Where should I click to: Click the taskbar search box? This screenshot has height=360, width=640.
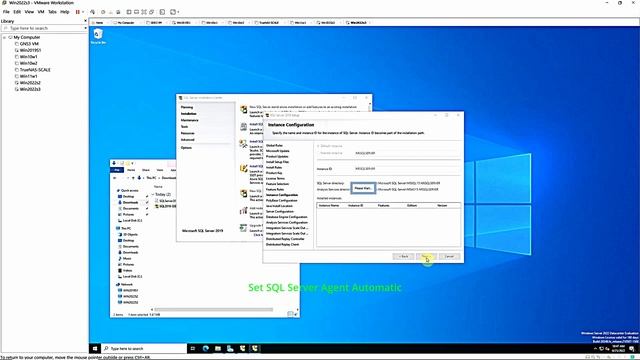click(x=144, y=349)
